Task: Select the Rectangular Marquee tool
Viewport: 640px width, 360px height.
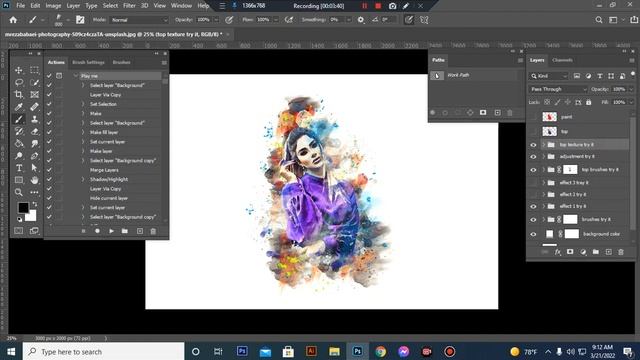Action: click(x=34, y=70)
